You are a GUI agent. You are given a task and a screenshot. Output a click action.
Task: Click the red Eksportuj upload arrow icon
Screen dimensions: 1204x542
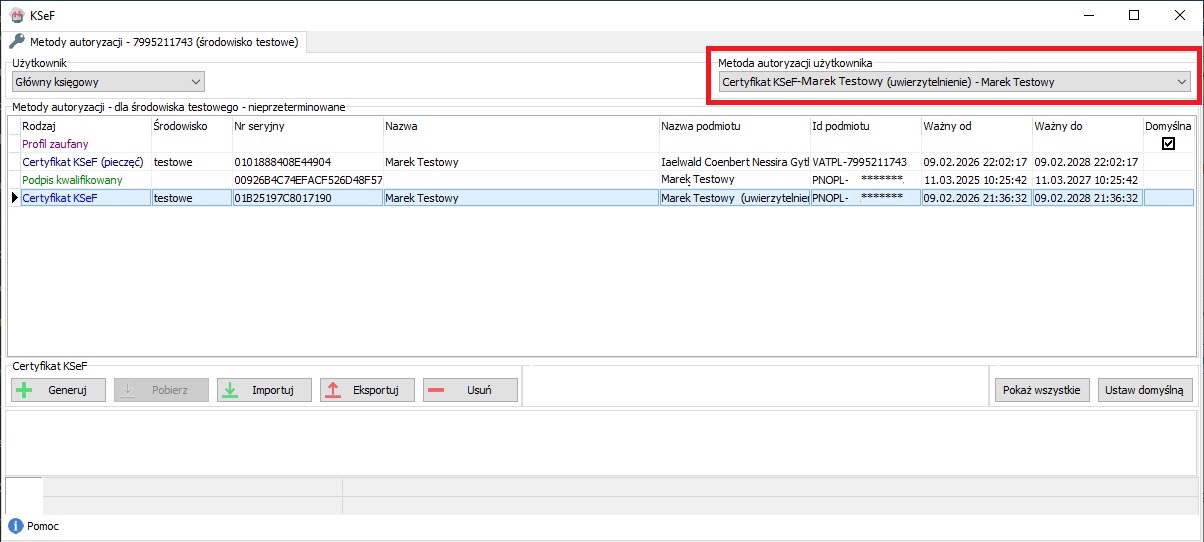tap(334, 390)
